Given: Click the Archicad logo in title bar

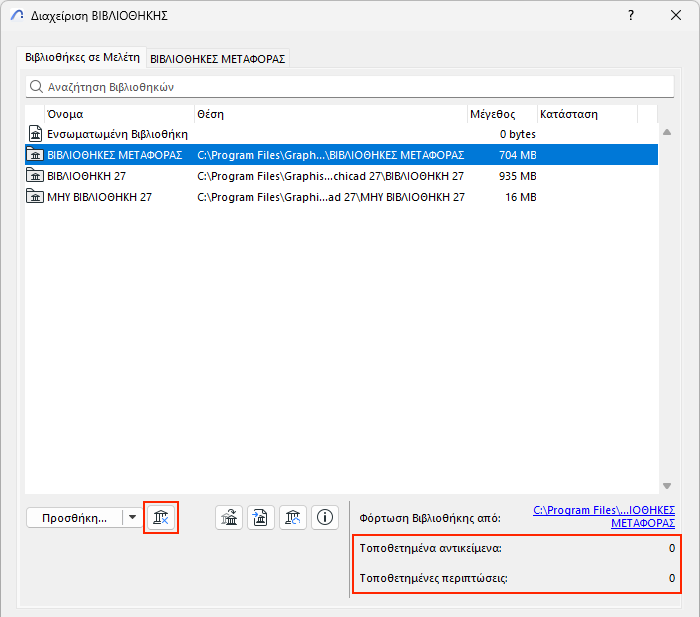Looking at the screenshot, I should (x=17, y=16).
